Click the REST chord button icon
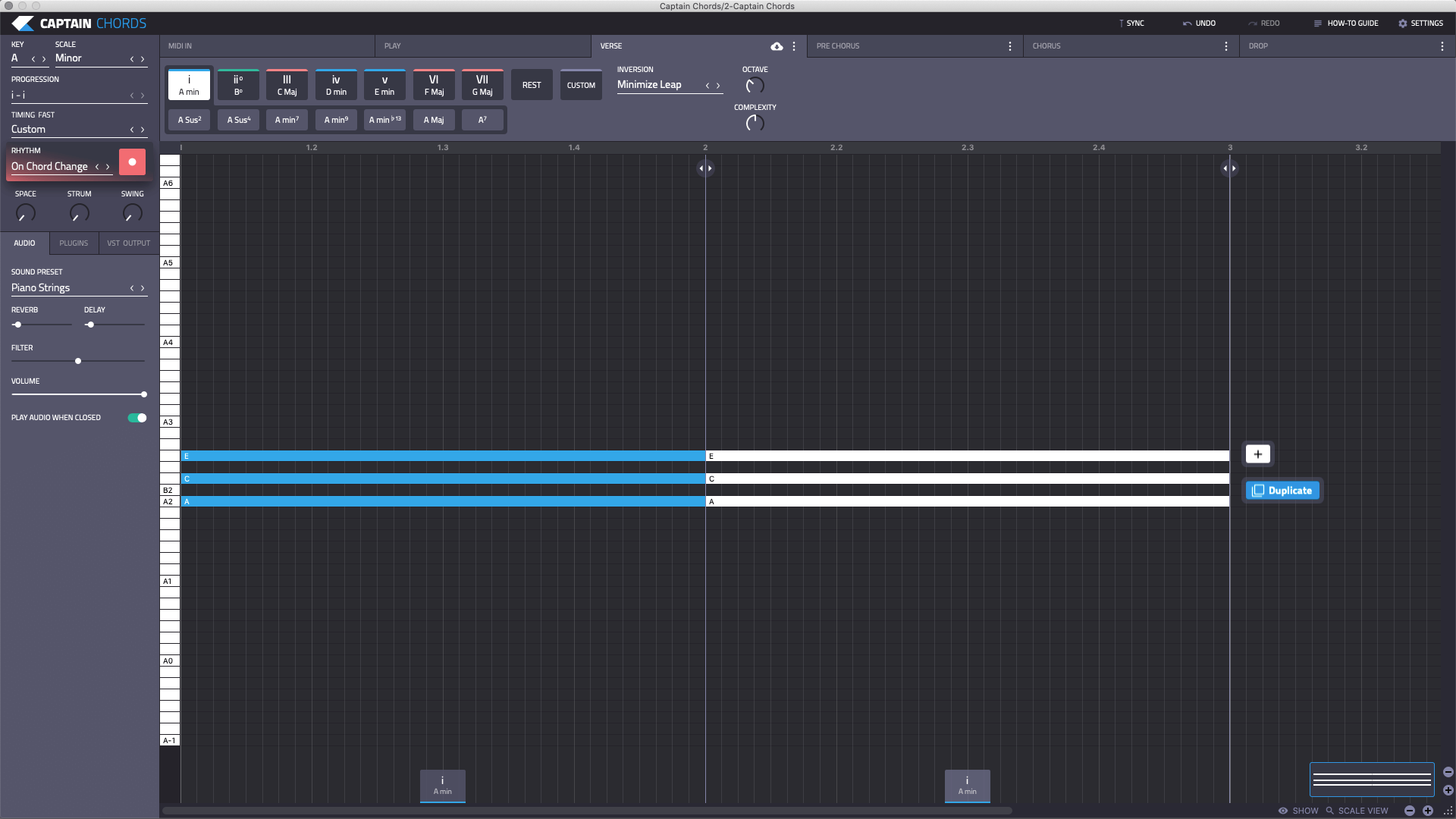 tap(531, 85)
